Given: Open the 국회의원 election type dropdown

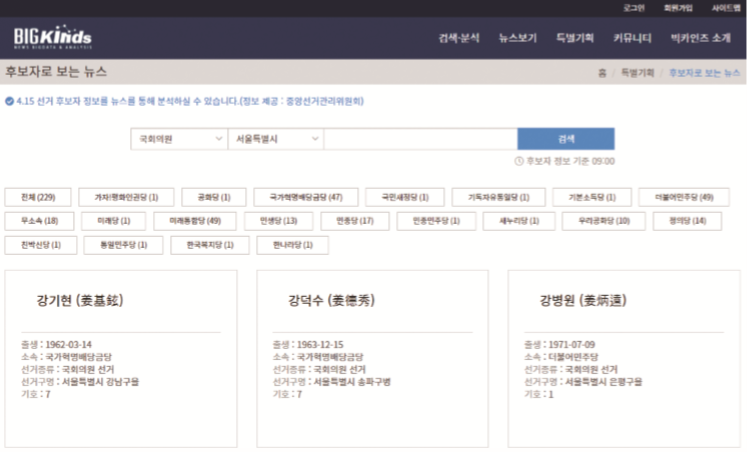Looking at the screenshot, I should tap(179, 139).
